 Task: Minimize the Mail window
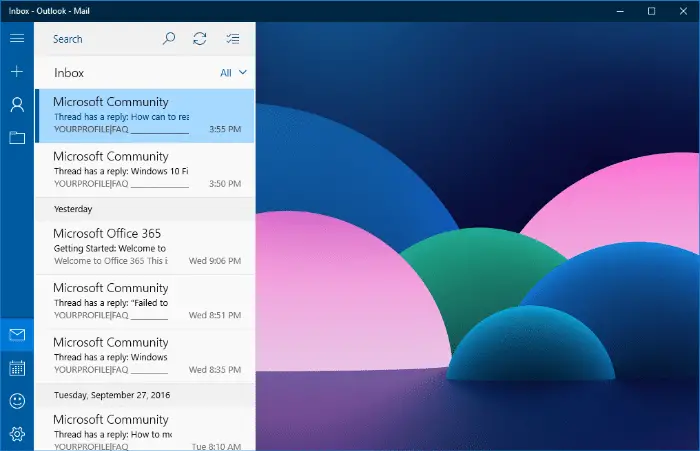click(620, 11)
